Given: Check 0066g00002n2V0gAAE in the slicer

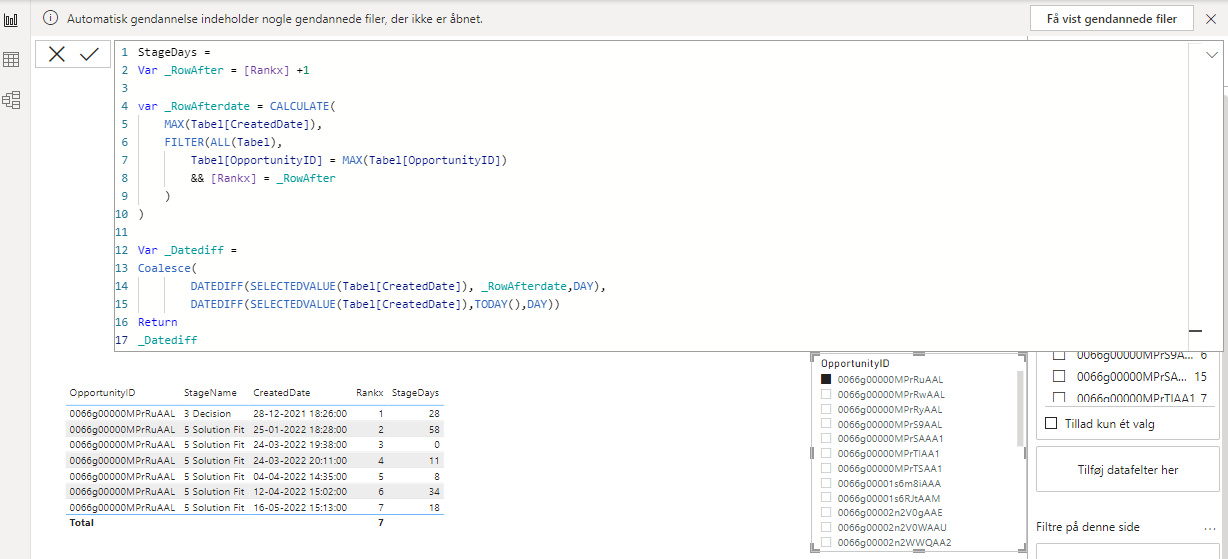Looking at the screenshot, I should tap(826, 512).
